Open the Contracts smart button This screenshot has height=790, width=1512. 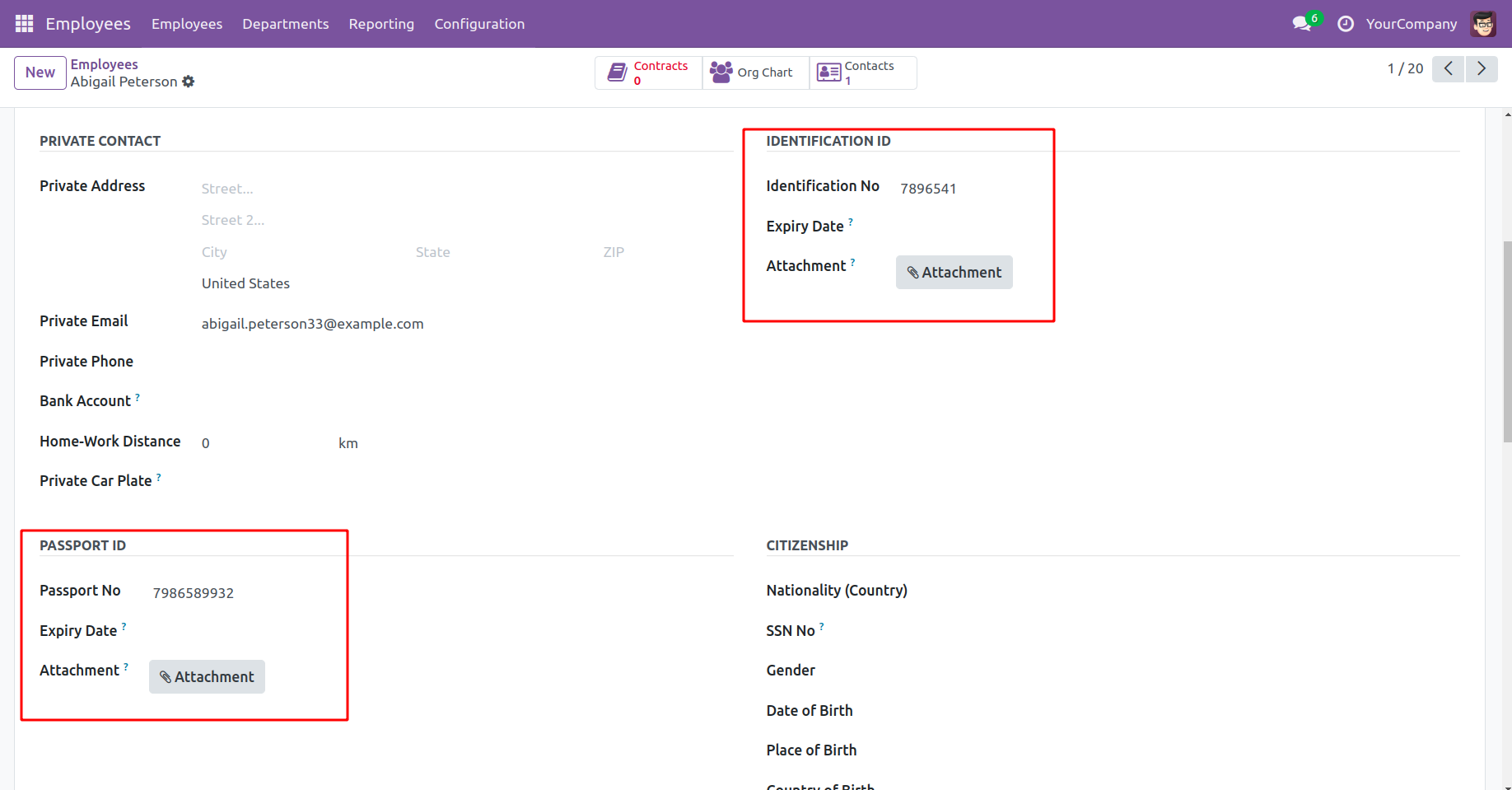pos(649,72)
